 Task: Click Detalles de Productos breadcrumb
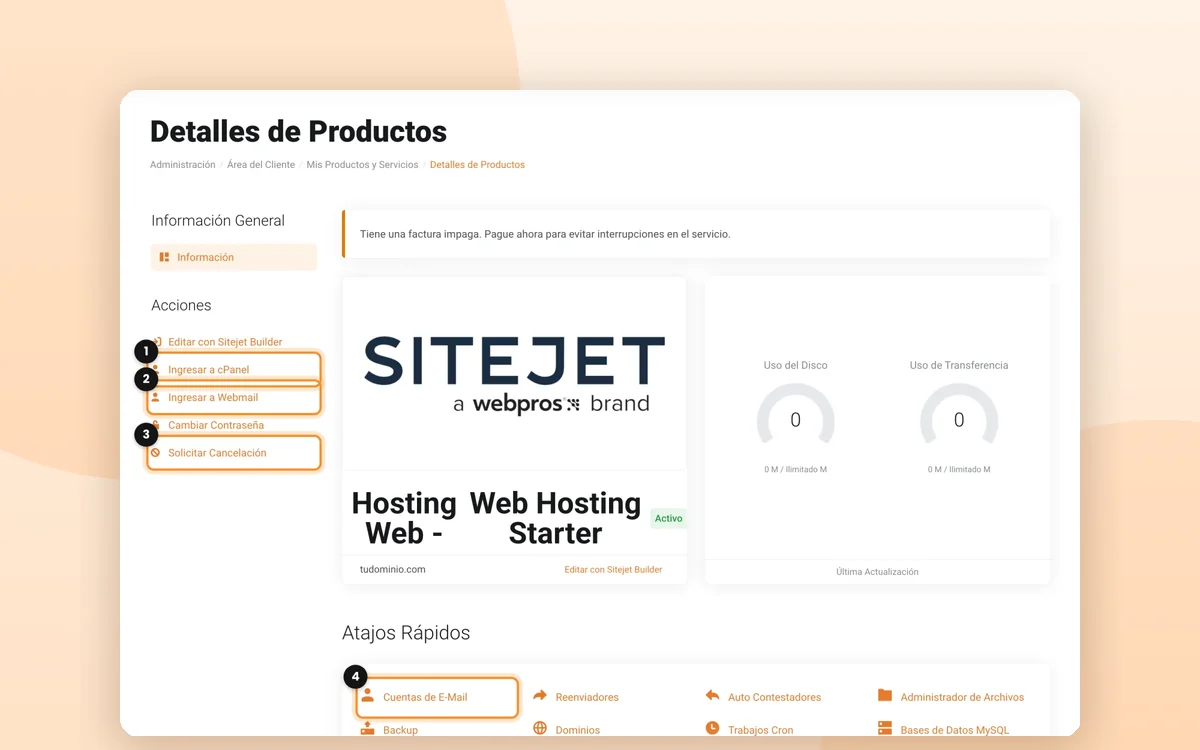pos(477,165)
